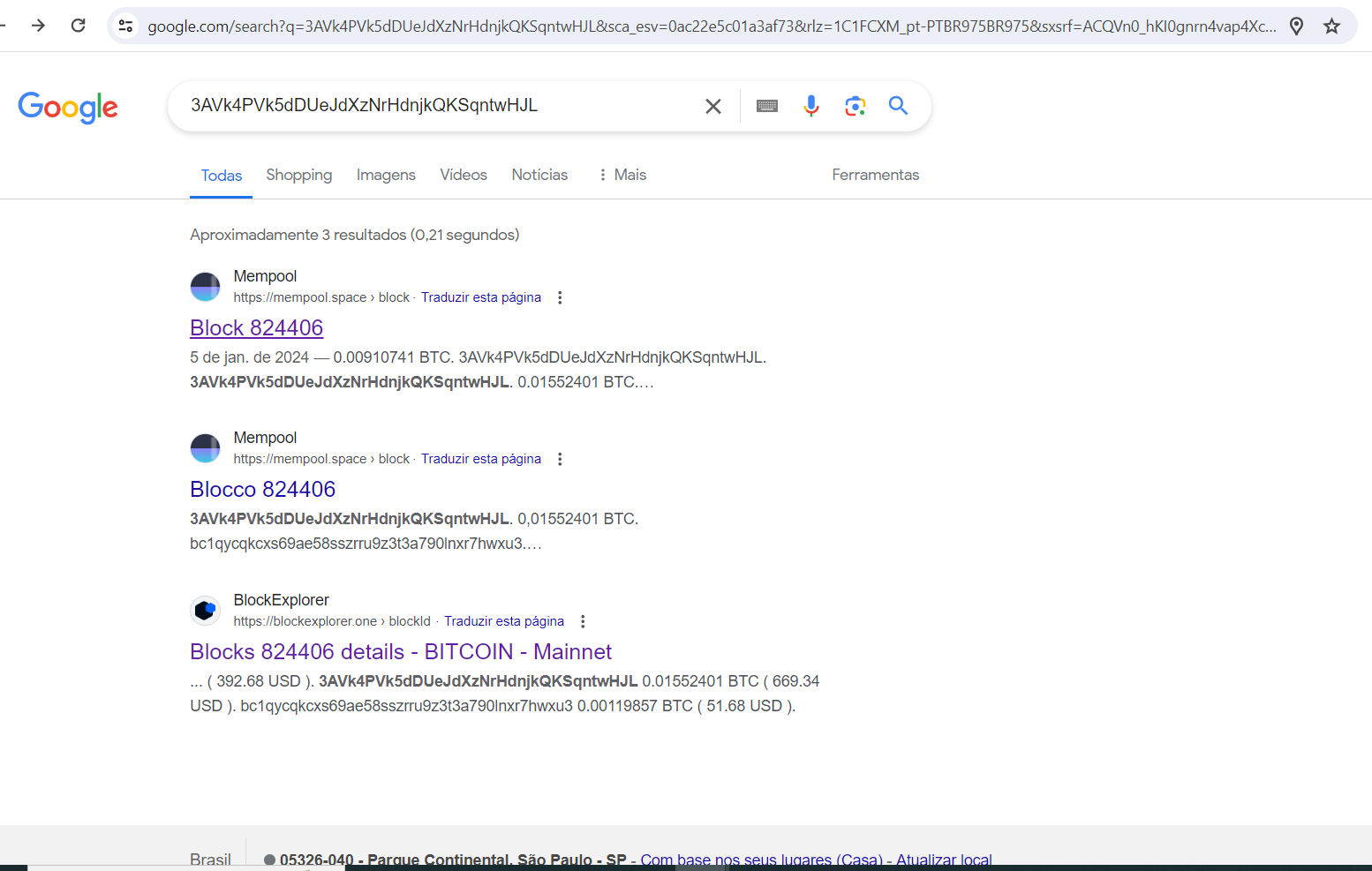This screenshot has height=871, width=1372.
Task: Open Mempool favicon for Block 824406 result
Action: tap(206, 287)
